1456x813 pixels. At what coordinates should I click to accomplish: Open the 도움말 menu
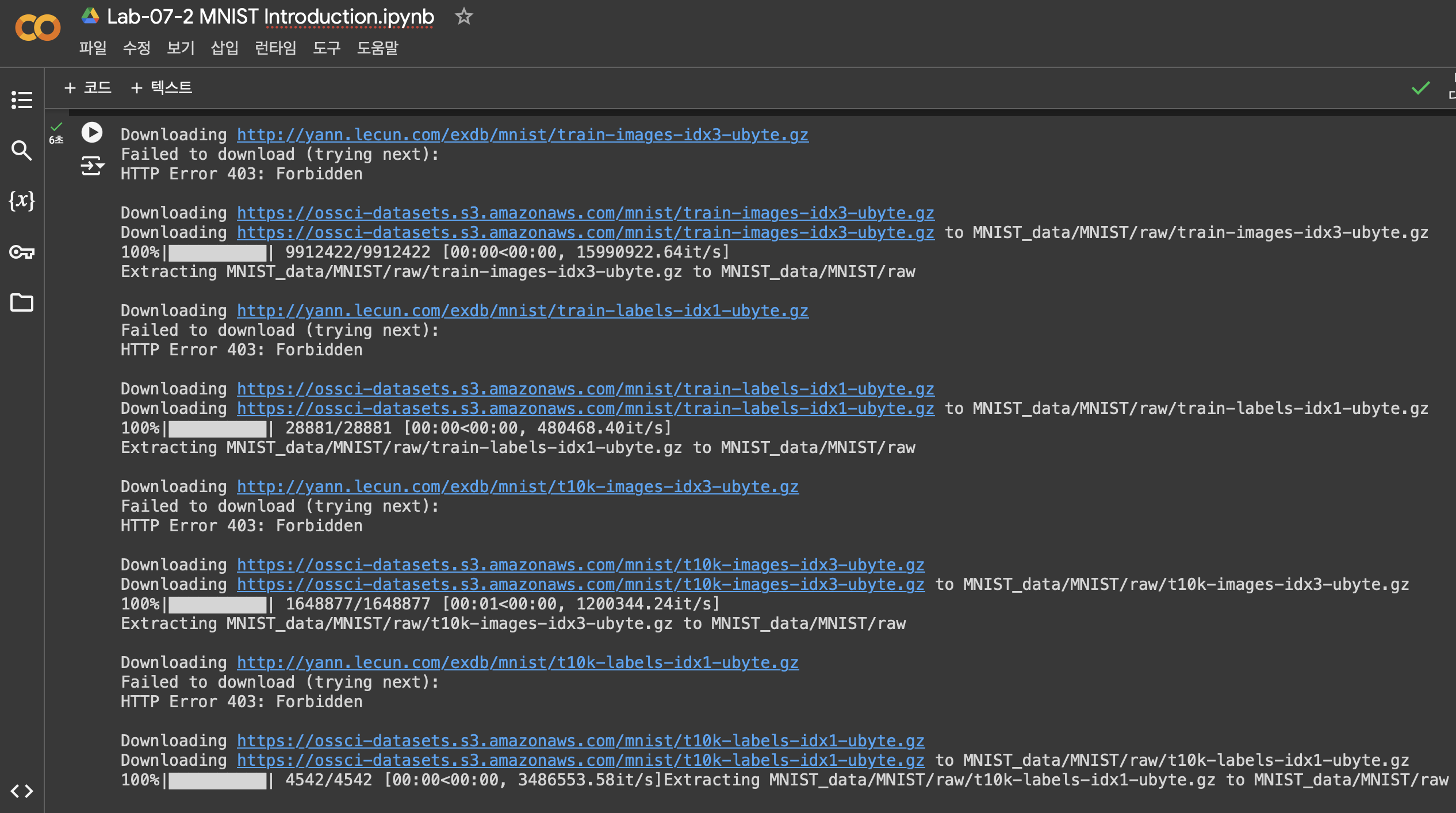pos(377,48)
